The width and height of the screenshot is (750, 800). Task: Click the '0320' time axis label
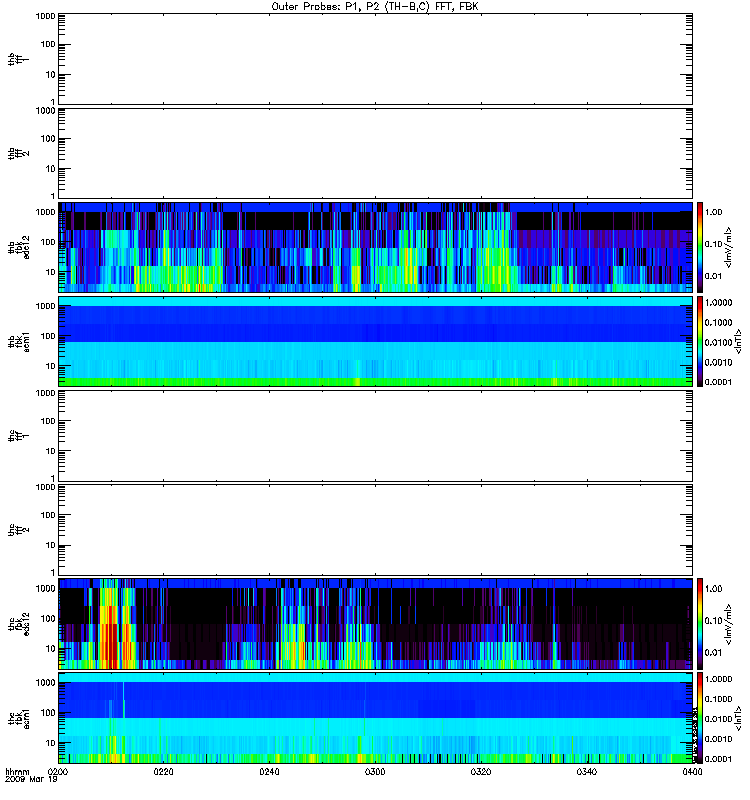pos(481,771)
